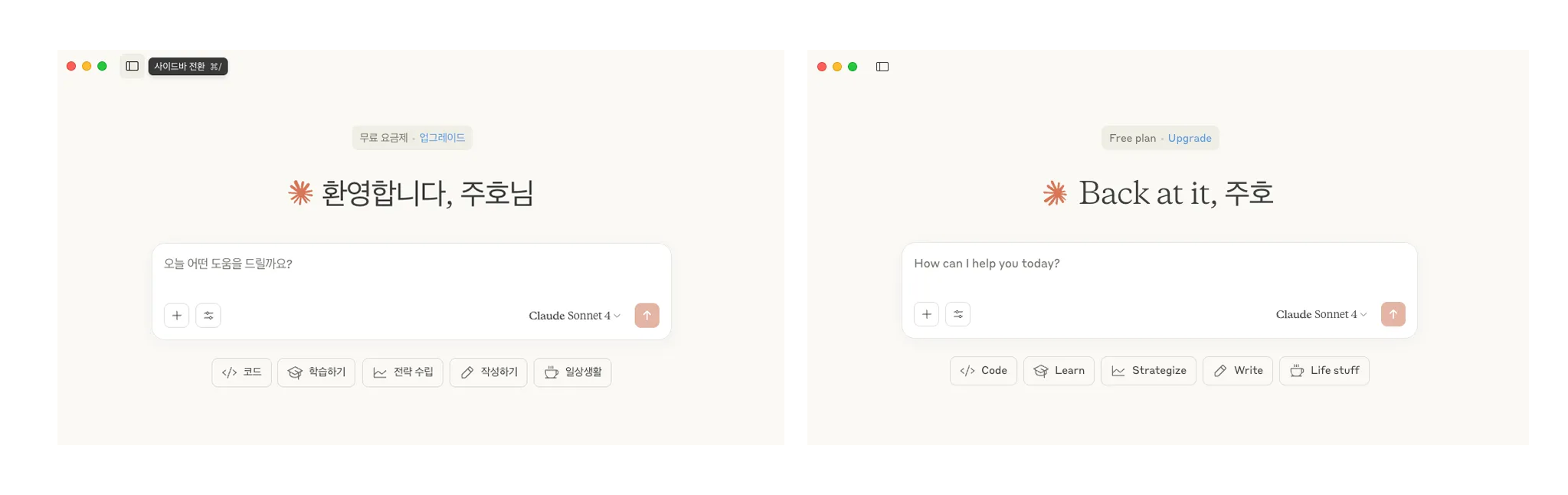Click the Free plan label
The height and width of the screenshot is (495, 1568).
tap(1133, 138)
